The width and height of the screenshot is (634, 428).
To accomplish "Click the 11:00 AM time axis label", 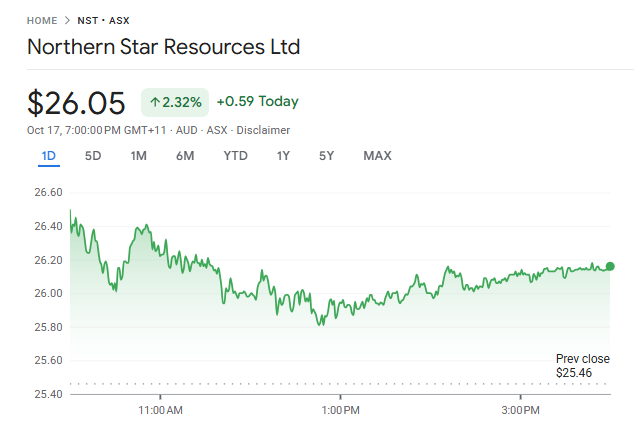I will coord(160,410).
